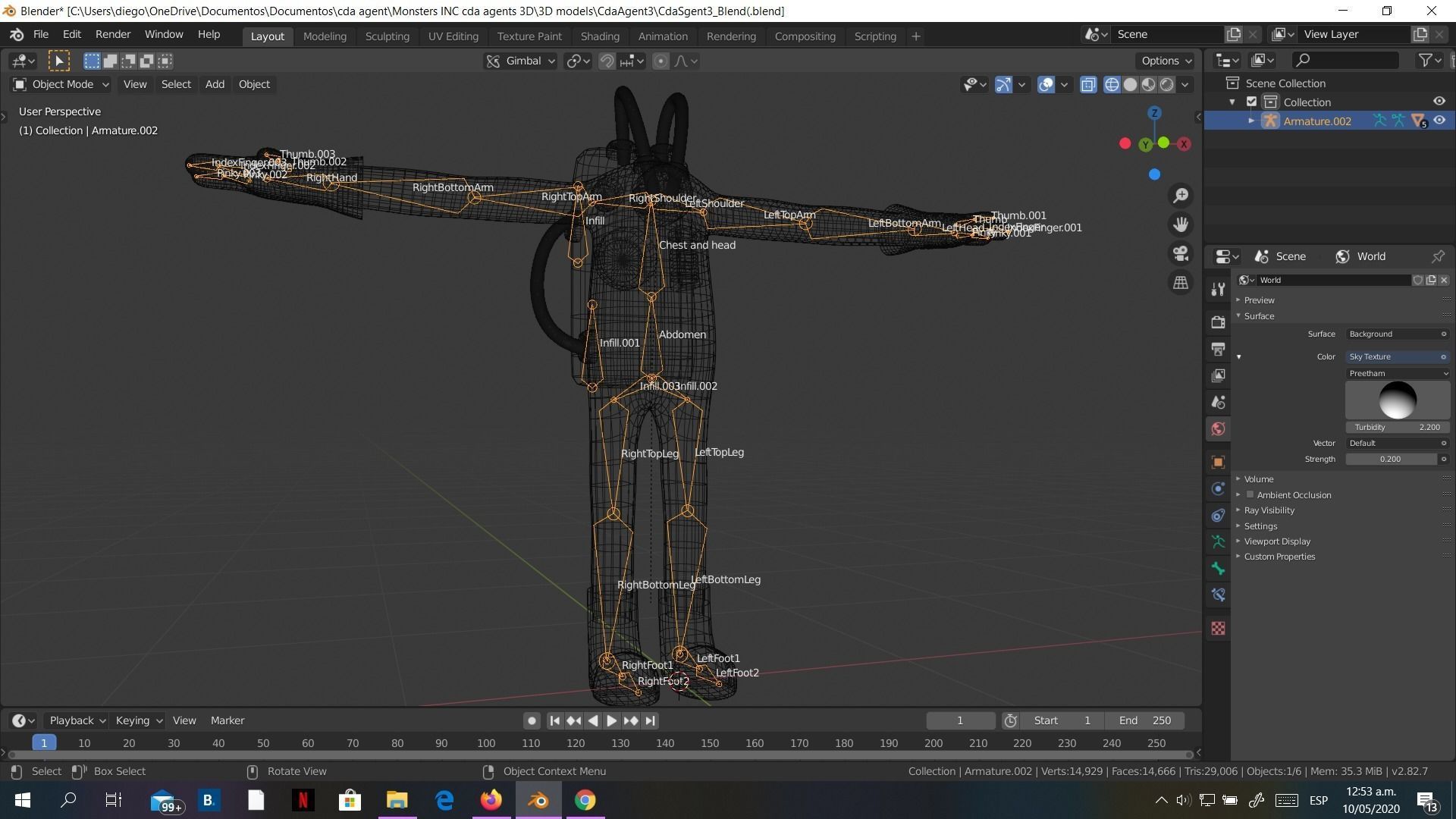Open Netflix from the Windows taskbar
The width and height of the screenshot is (1456, 819).
click(x=303, y=800)
